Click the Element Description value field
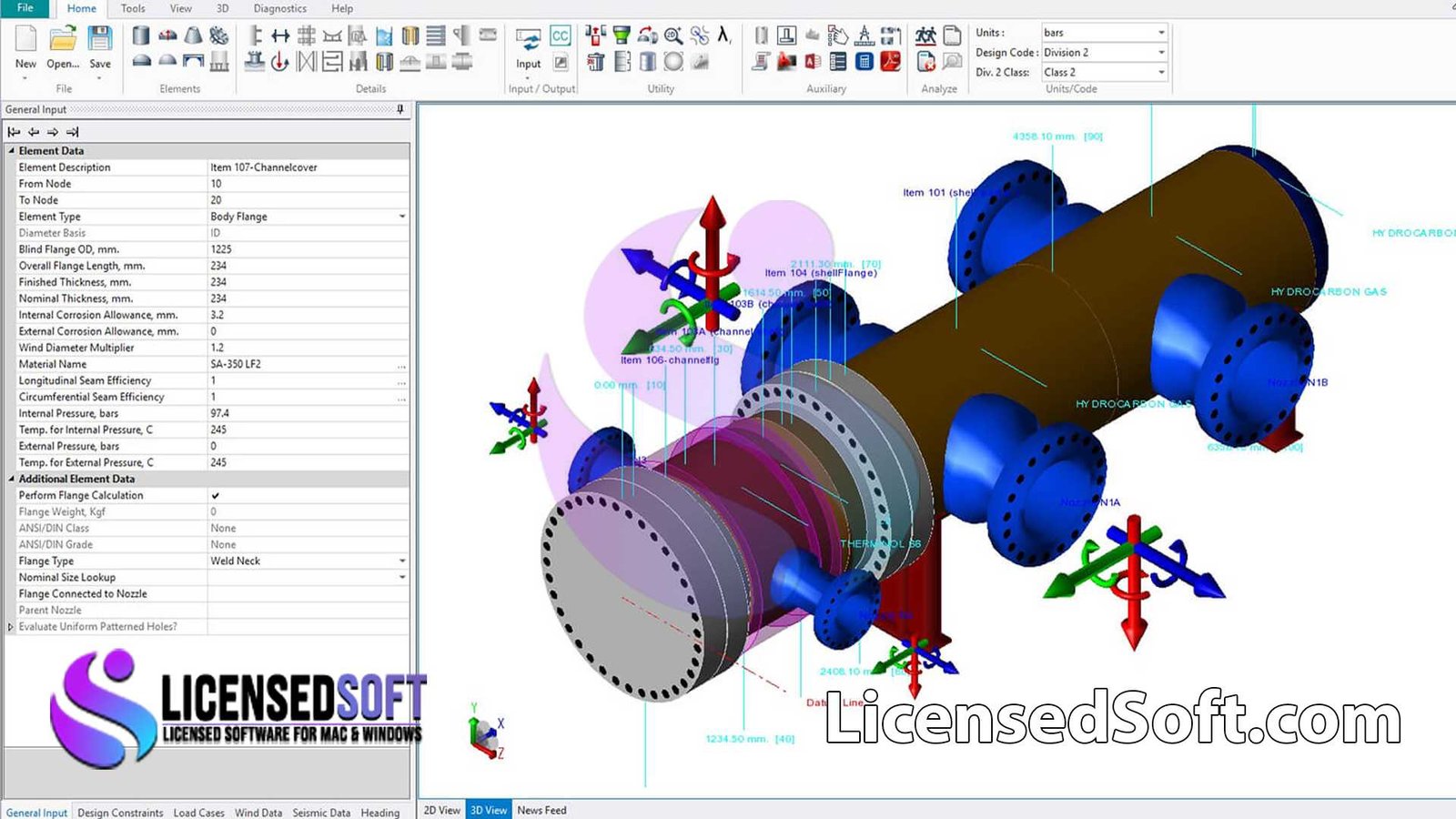 pyautogui.click(x=308, y=167)
